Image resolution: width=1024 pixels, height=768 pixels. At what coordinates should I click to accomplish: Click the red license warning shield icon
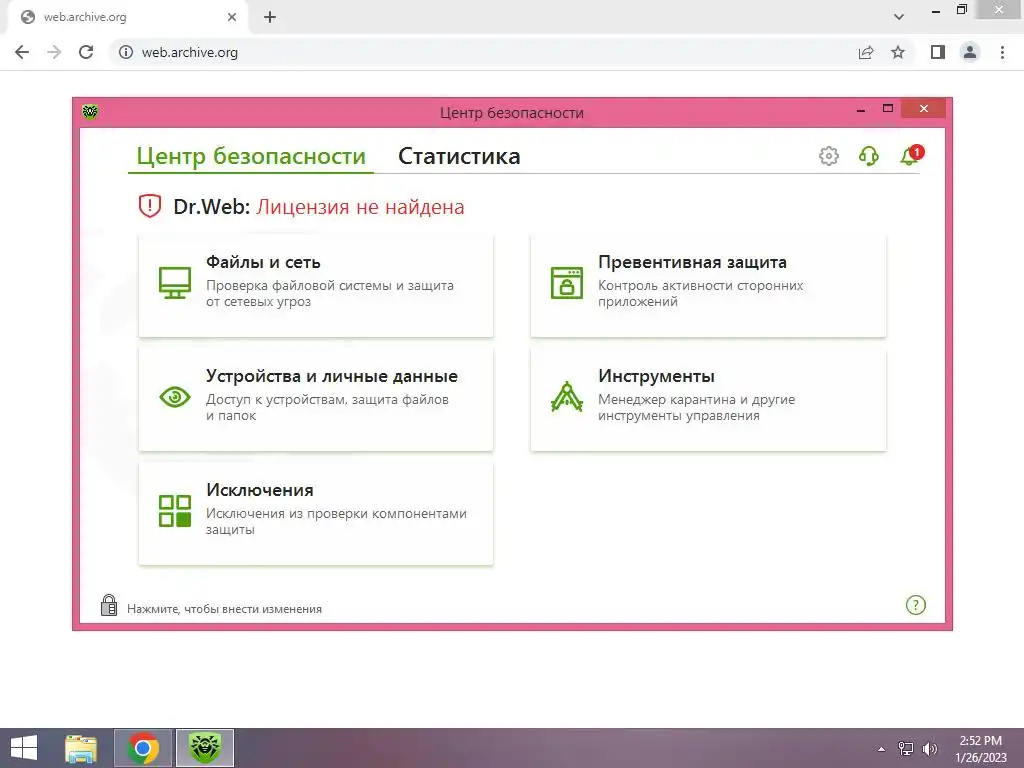pos(150,206)
